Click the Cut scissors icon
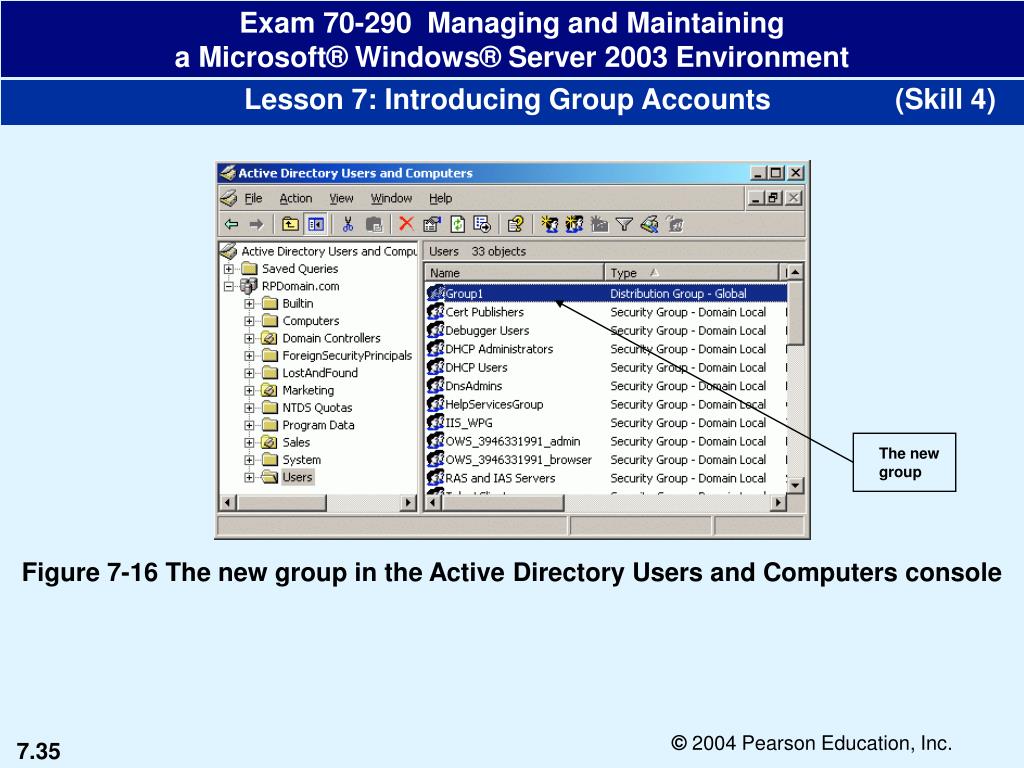The image size is (1024, 768). click(x=348, y=225)
